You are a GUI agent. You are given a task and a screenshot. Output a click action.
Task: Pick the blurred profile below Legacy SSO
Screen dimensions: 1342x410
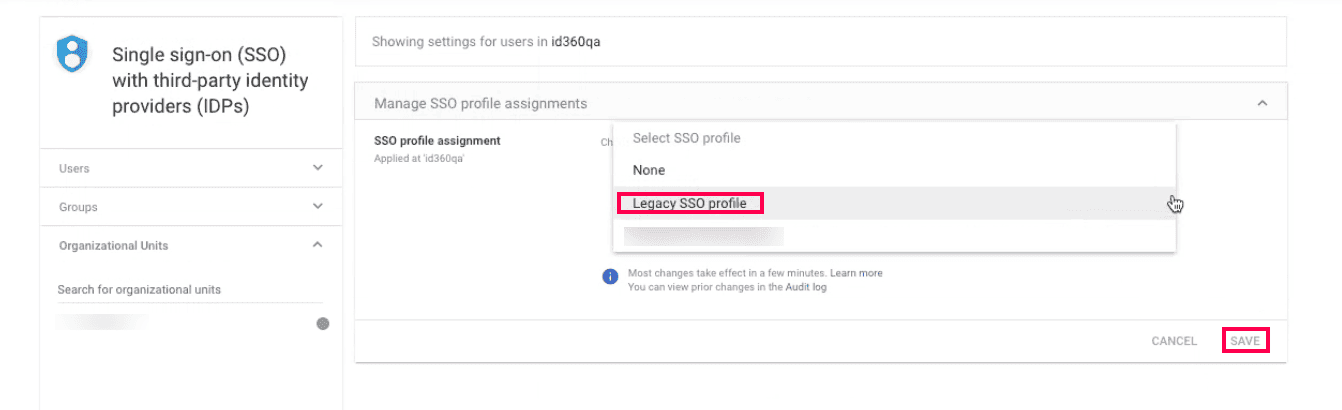[x=703, y=236]
